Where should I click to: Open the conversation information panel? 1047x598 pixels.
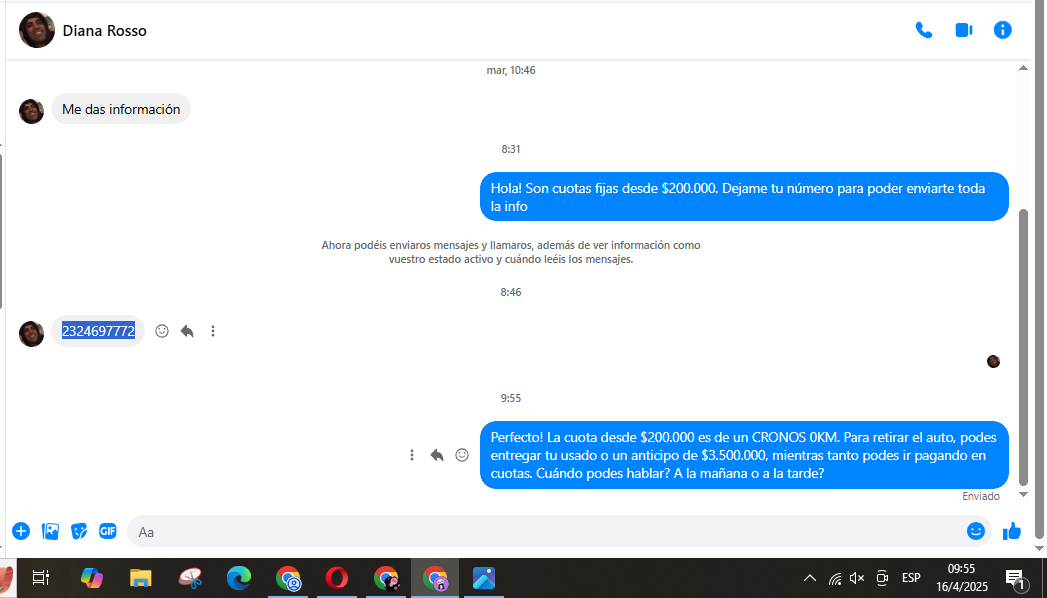tap(1002, 30)
